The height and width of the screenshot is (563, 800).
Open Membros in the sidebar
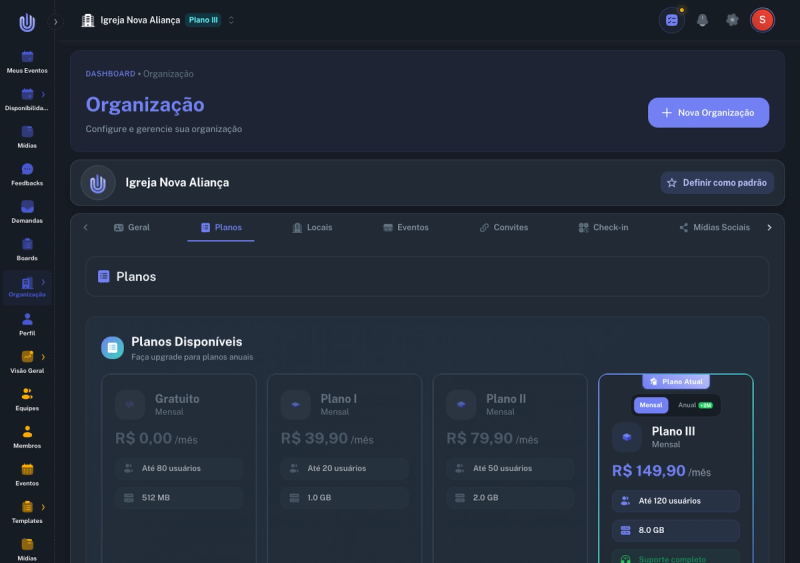coord(27,437)
